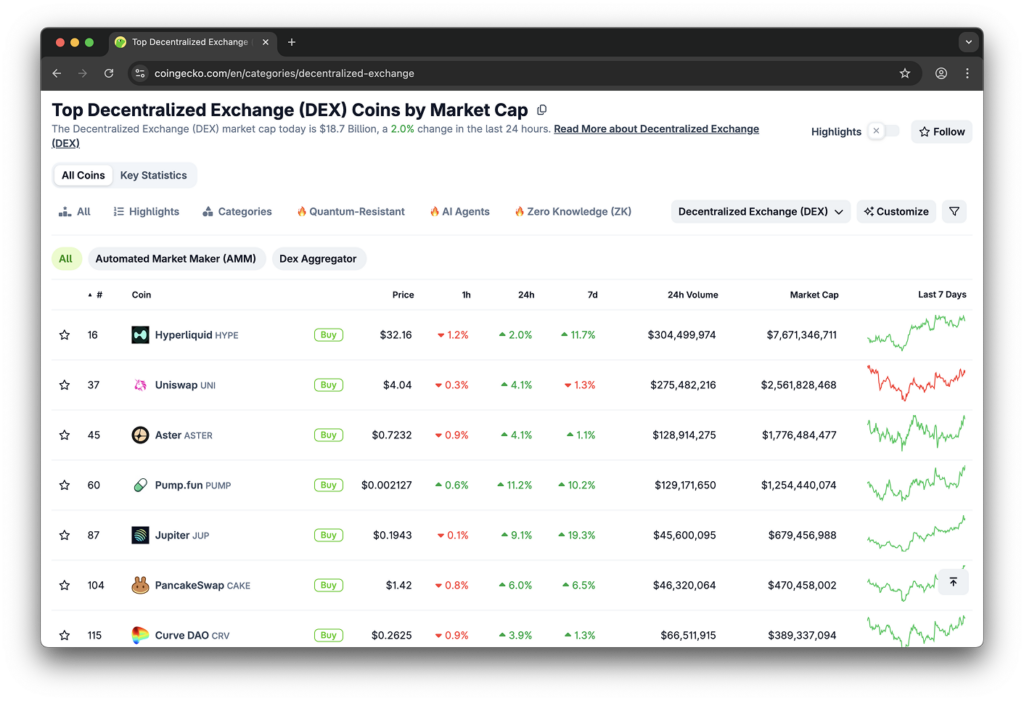Viewport: 1024px width, 701px height.
Task: Jump to top with the arrow button
Action: click(x=953, y=581)
